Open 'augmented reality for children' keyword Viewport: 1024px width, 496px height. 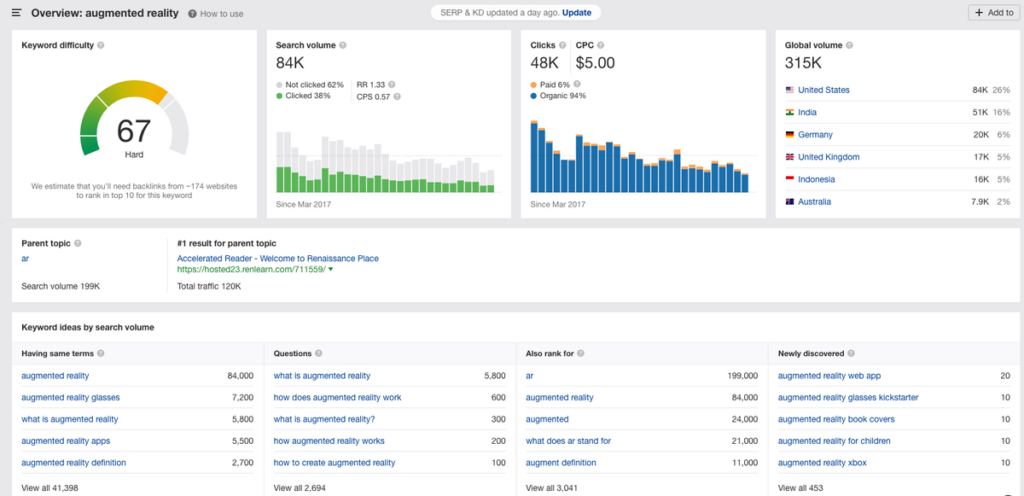[834, 441]
